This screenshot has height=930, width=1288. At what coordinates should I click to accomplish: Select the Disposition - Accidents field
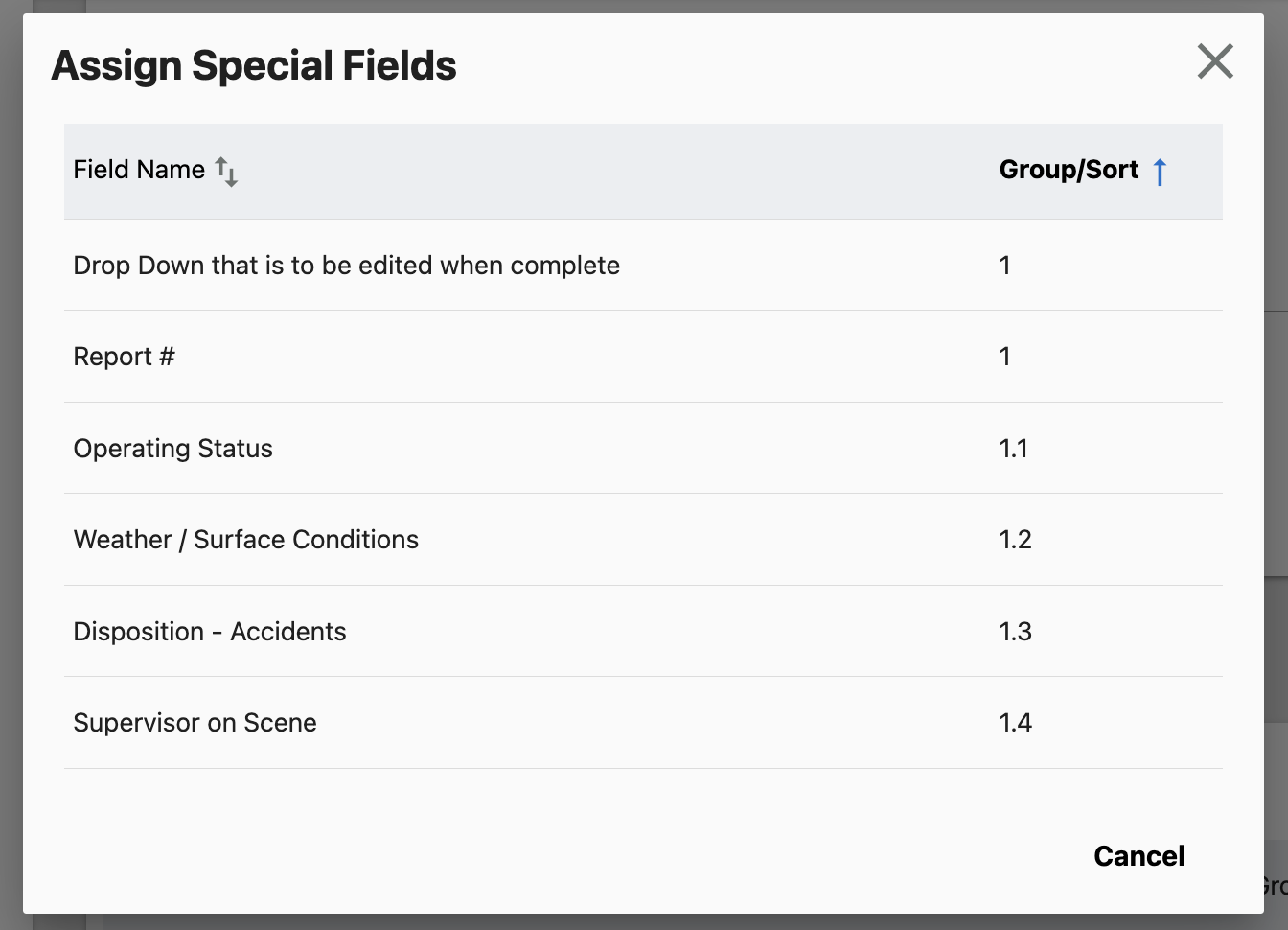click(209, 632)
